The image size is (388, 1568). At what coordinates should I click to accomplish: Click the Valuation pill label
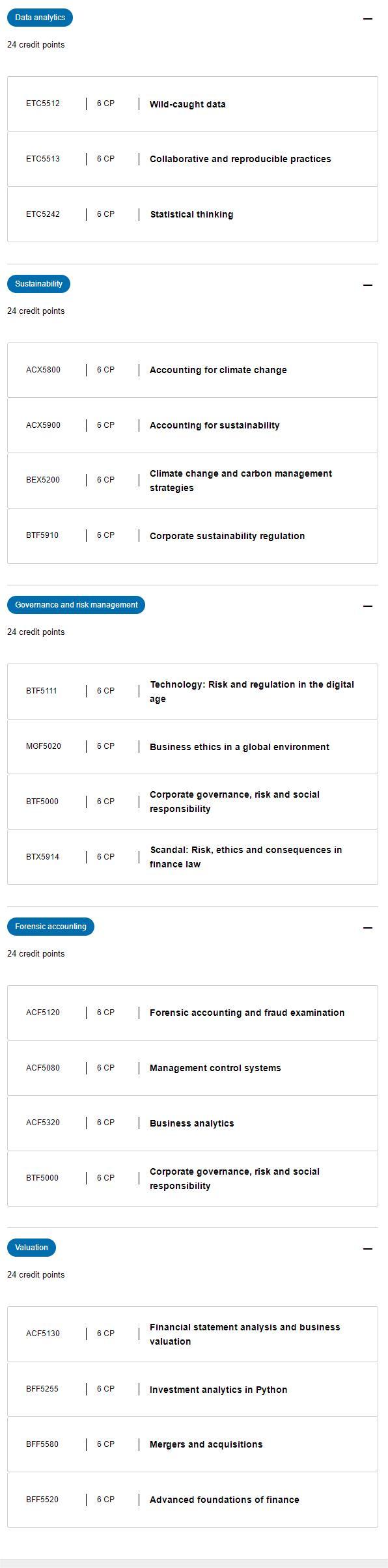32,1248
